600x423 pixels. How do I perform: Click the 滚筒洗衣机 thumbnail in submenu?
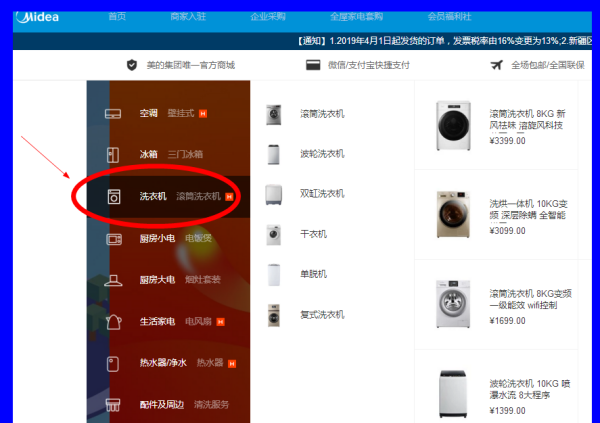click(274, 114)
